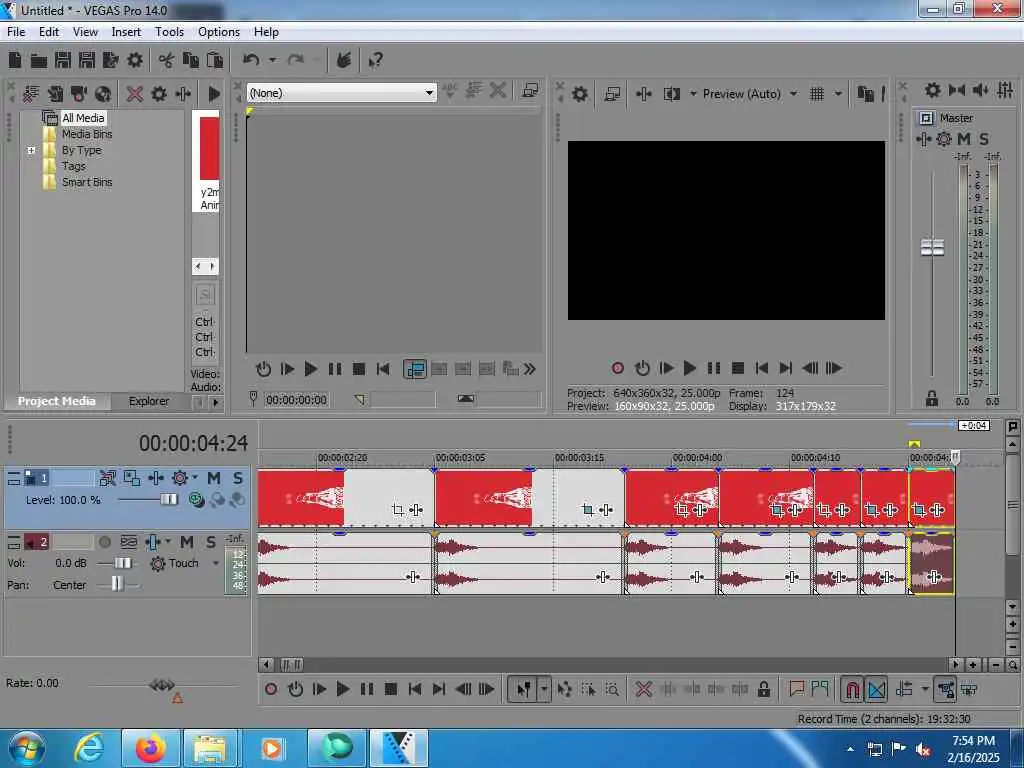This screenshot has width=1024, height=768.
Task: Toggle Loop Playback in timeline transport
Action: click(x=295, y=689)
